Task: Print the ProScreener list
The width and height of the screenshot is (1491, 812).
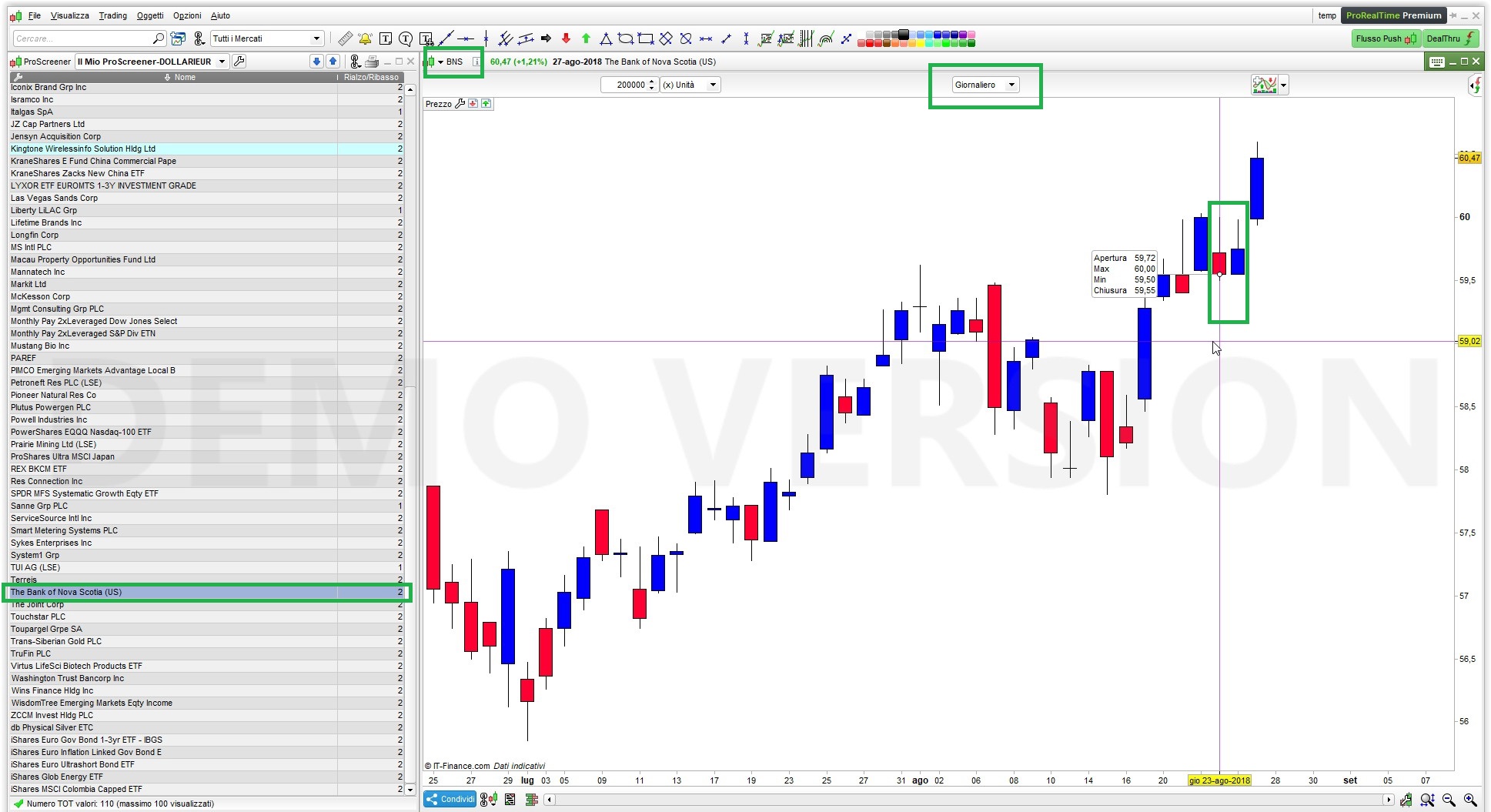Action: point(373,62)
